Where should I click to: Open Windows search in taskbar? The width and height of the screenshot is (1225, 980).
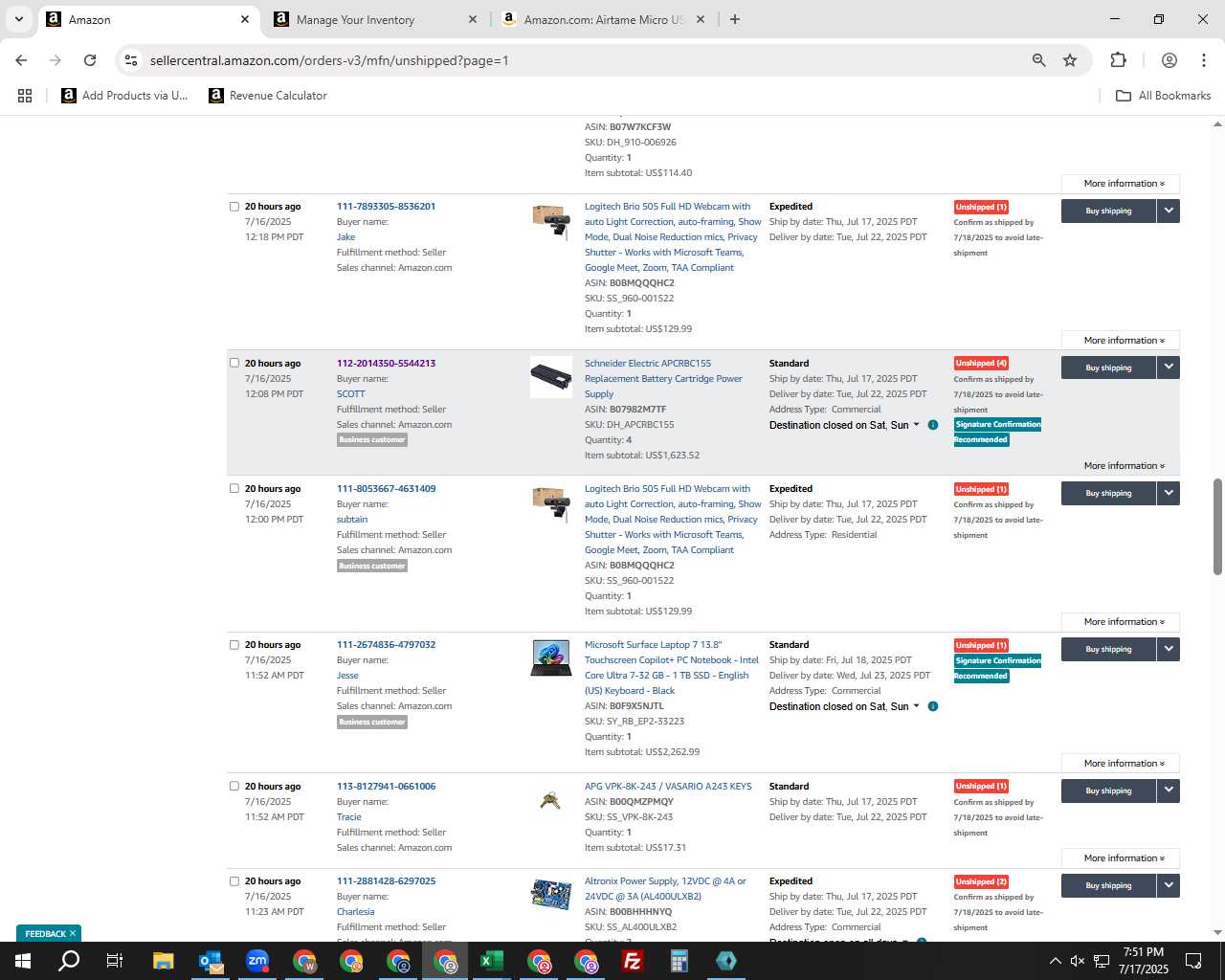pyautogui.click(x=69, y=961)
